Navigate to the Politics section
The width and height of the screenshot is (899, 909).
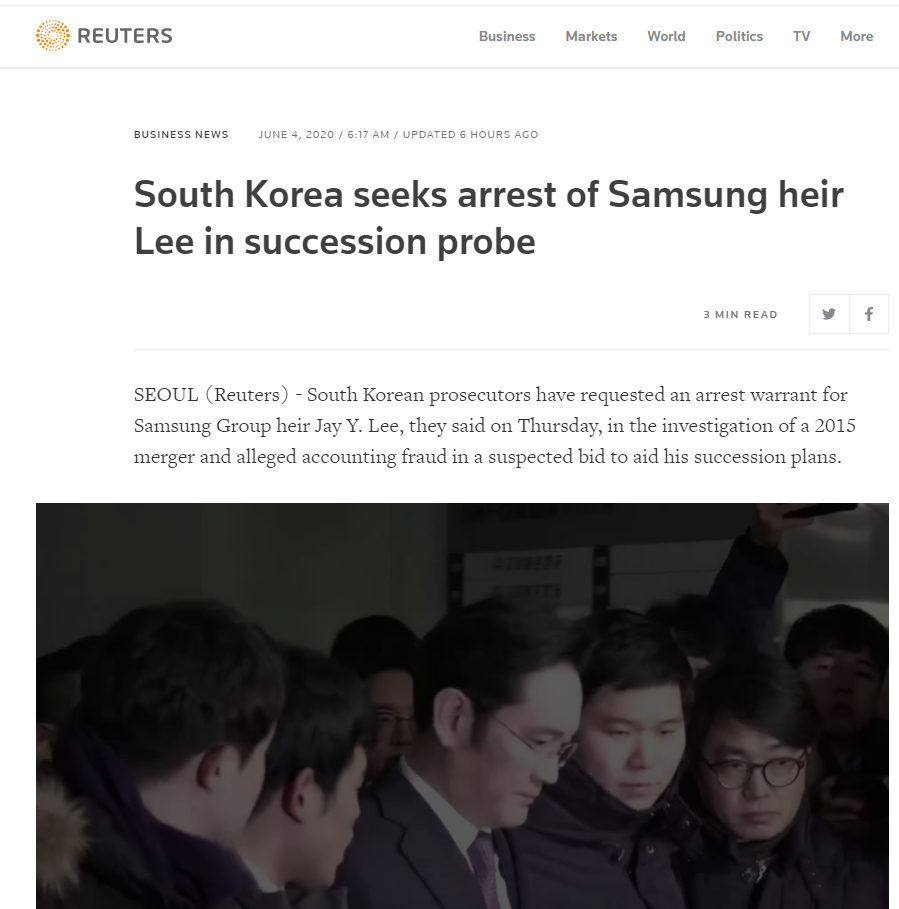739,36
